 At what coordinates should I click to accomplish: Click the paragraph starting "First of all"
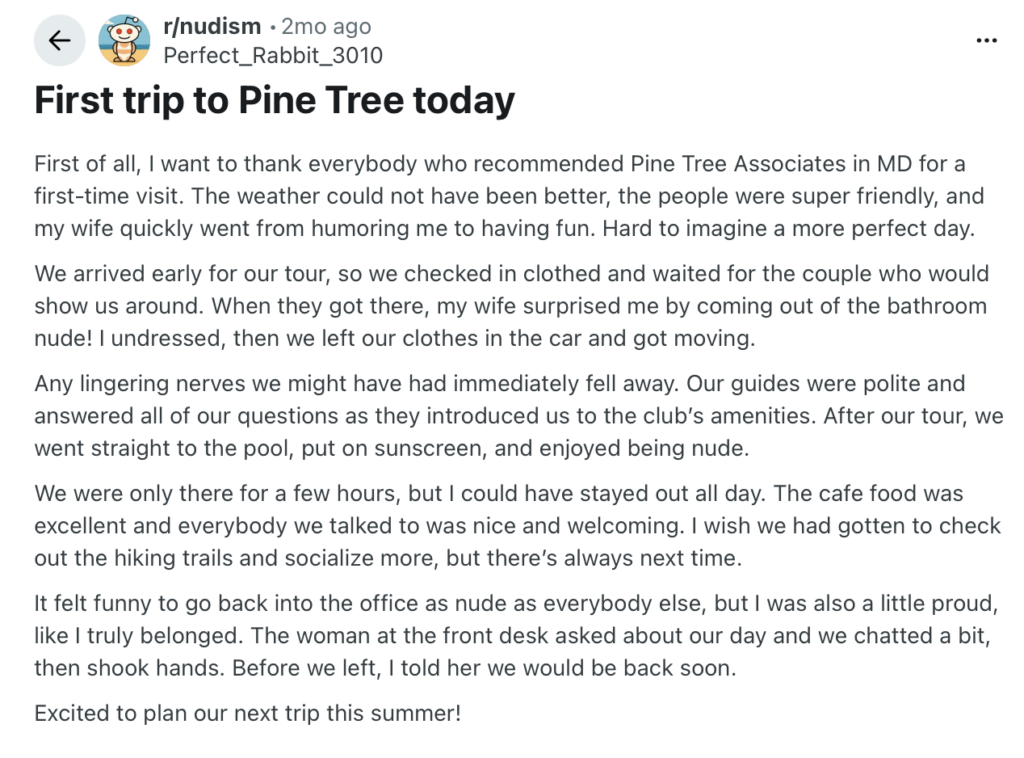click(509, 196)
